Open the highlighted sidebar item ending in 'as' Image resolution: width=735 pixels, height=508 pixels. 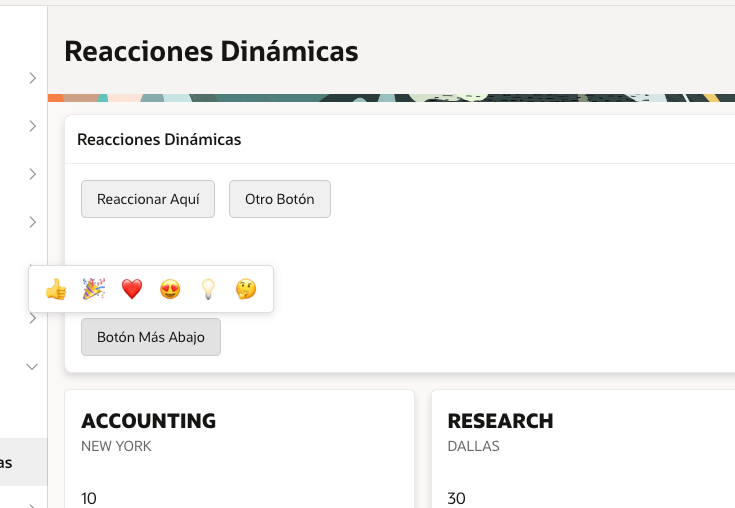click(x=20, y=463)
